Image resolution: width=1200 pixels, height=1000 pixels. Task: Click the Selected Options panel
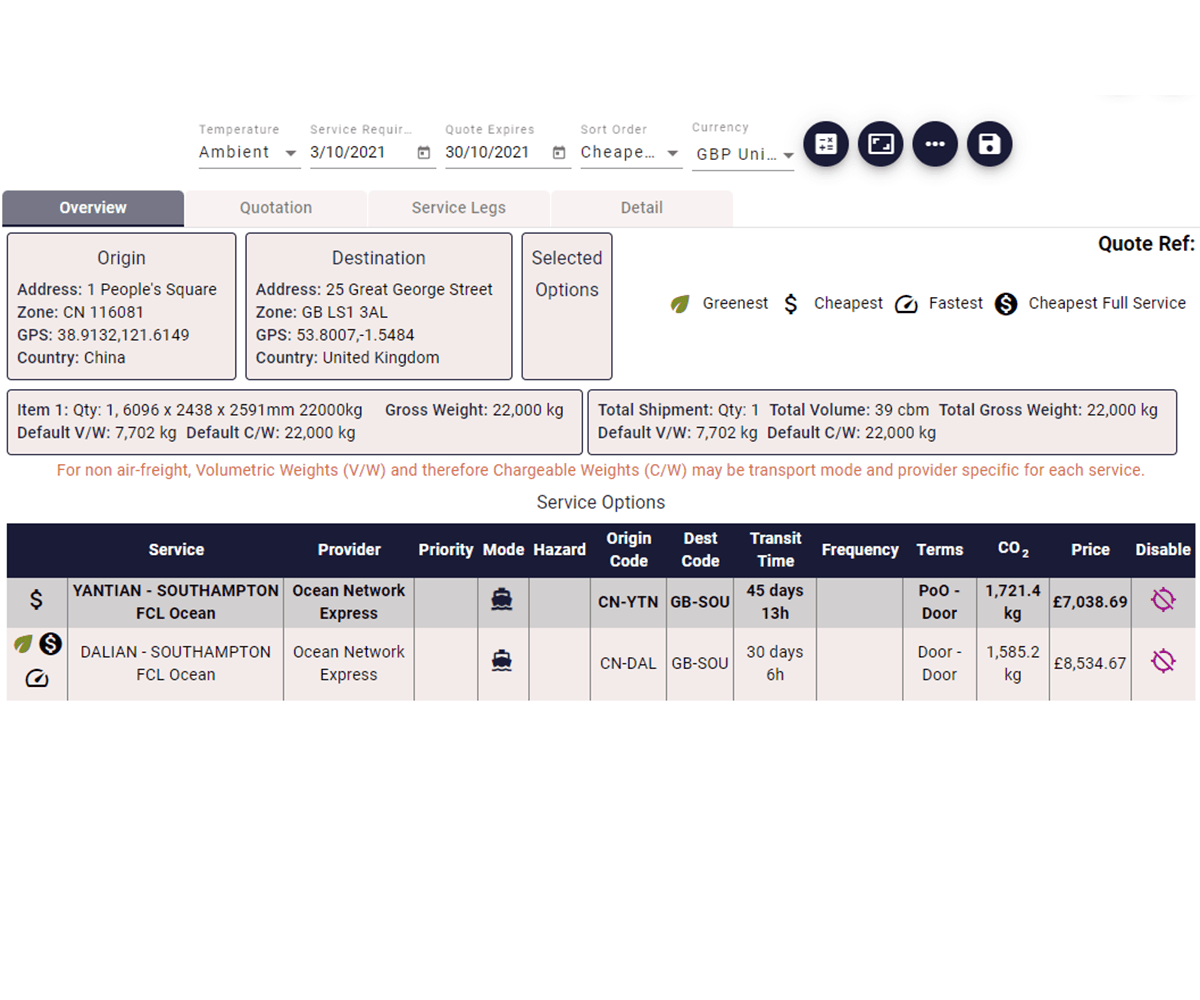[x=566, y=305]
